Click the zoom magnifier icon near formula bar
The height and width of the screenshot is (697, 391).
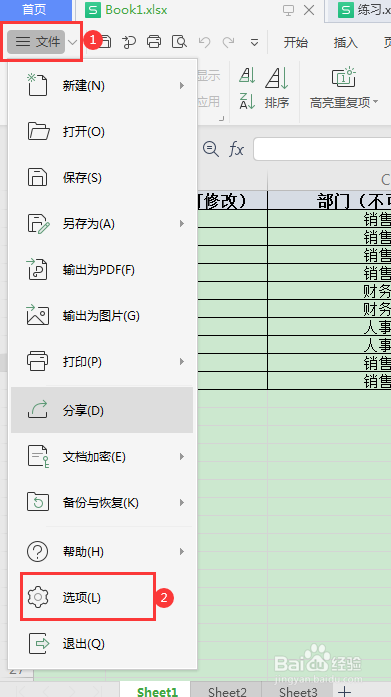[211, 149]
